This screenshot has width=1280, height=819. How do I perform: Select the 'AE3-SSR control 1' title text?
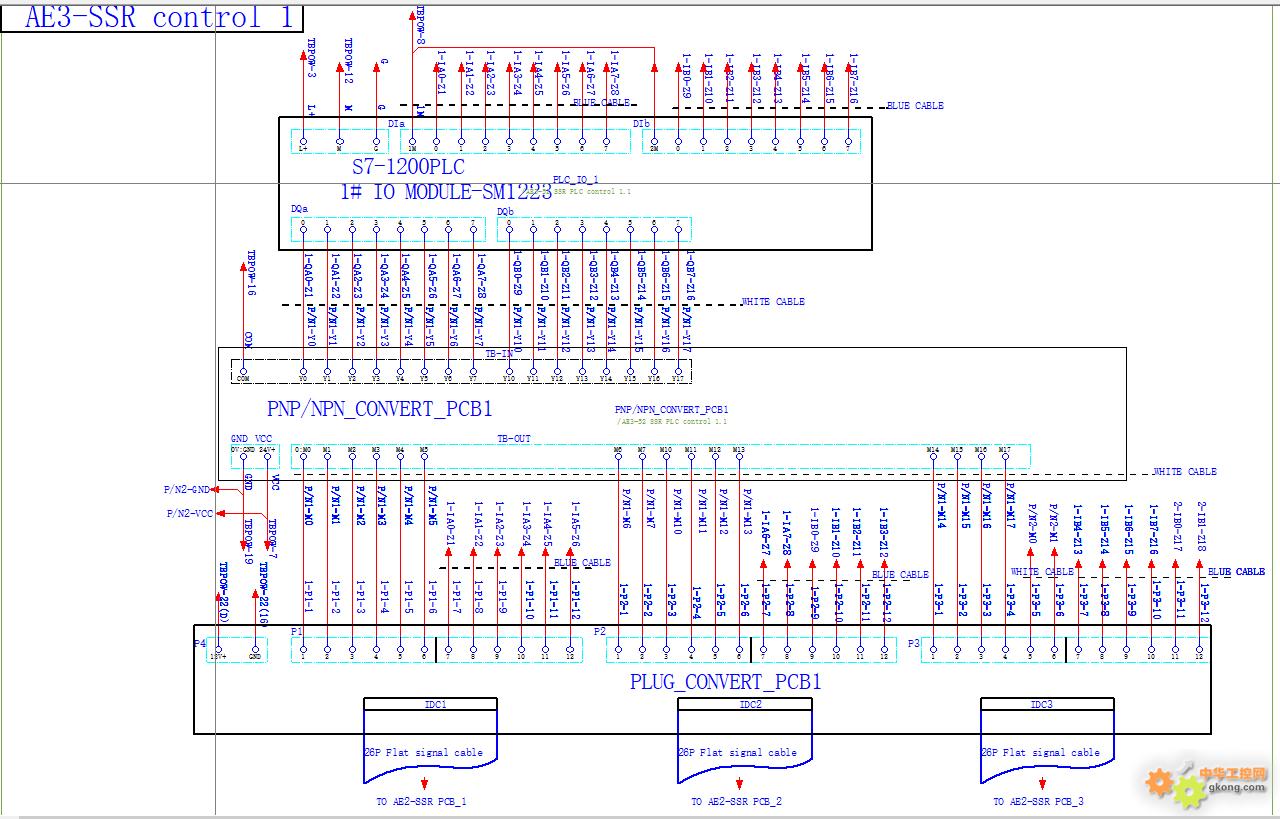tap(158, 17)
